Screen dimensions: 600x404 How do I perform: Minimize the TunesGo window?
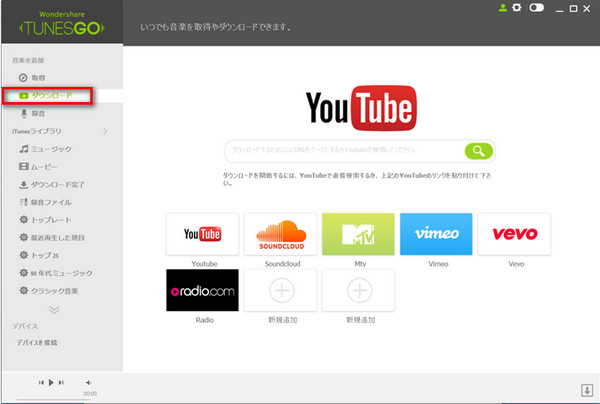[x=559, y=9]
